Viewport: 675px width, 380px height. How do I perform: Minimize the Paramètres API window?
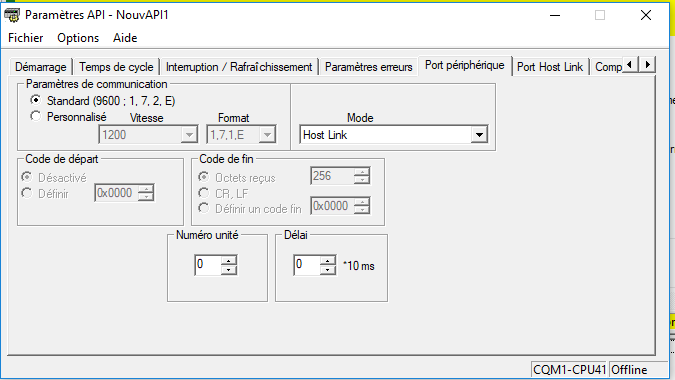(x=555, y=15)
